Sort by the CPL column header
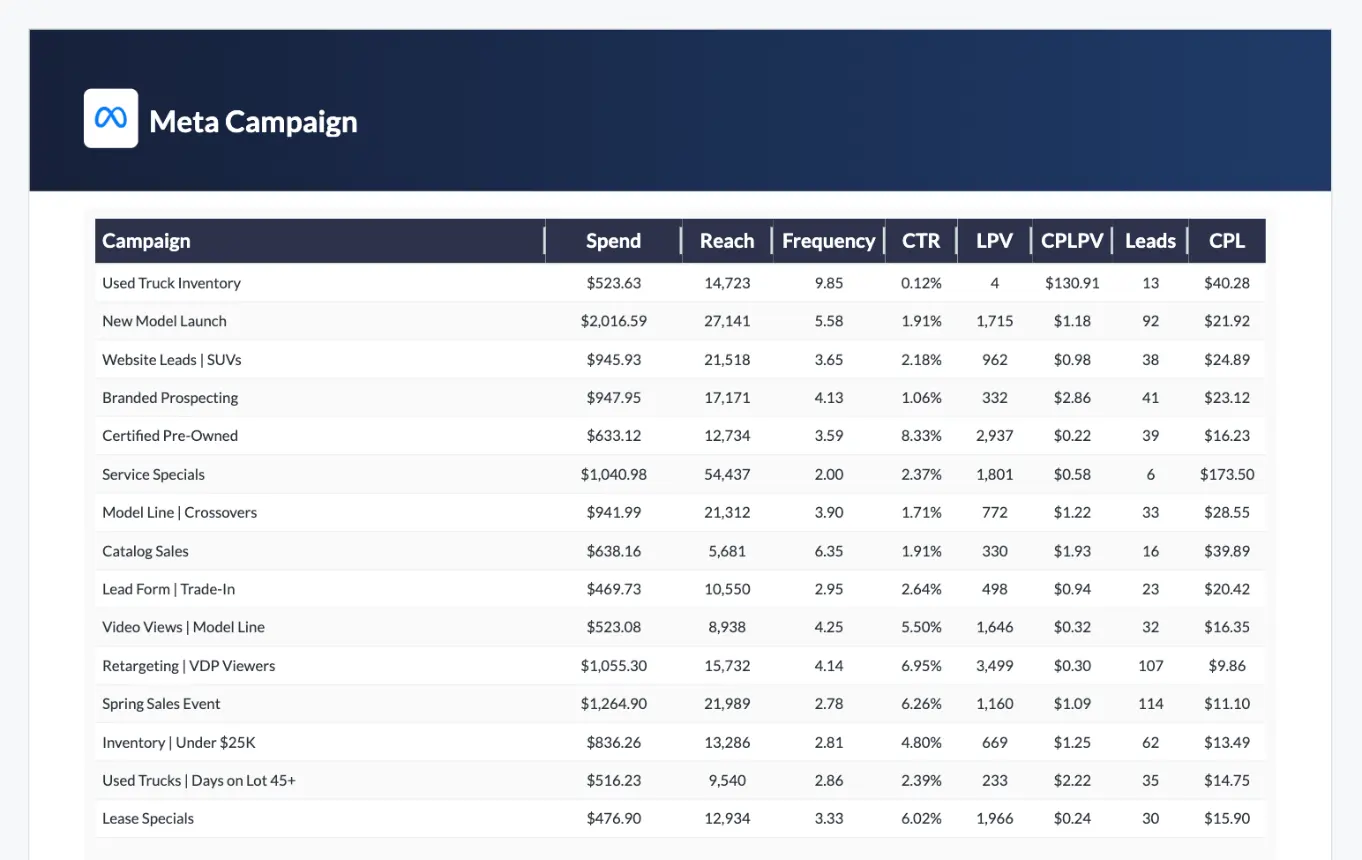1362x860 pixels. [x=1227, y=241]
